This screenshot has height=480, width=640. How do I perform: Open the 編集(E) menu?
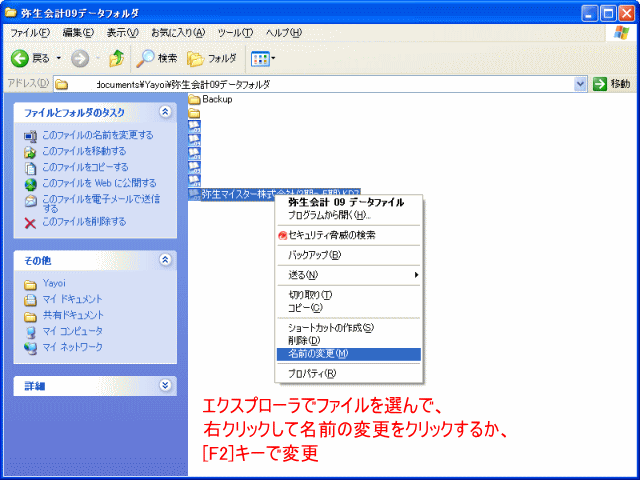(x=78, y=33)
